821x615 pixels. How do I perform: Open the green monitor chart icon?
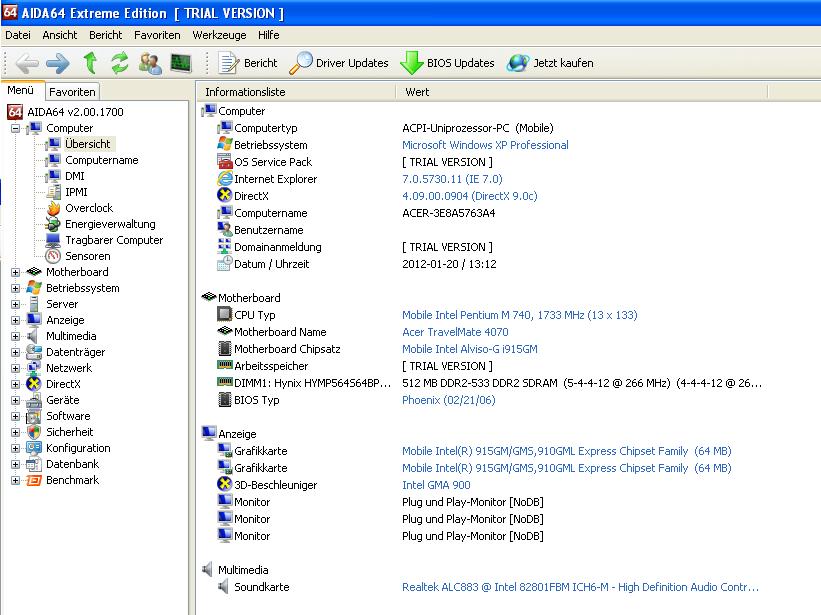pos(181,63)
